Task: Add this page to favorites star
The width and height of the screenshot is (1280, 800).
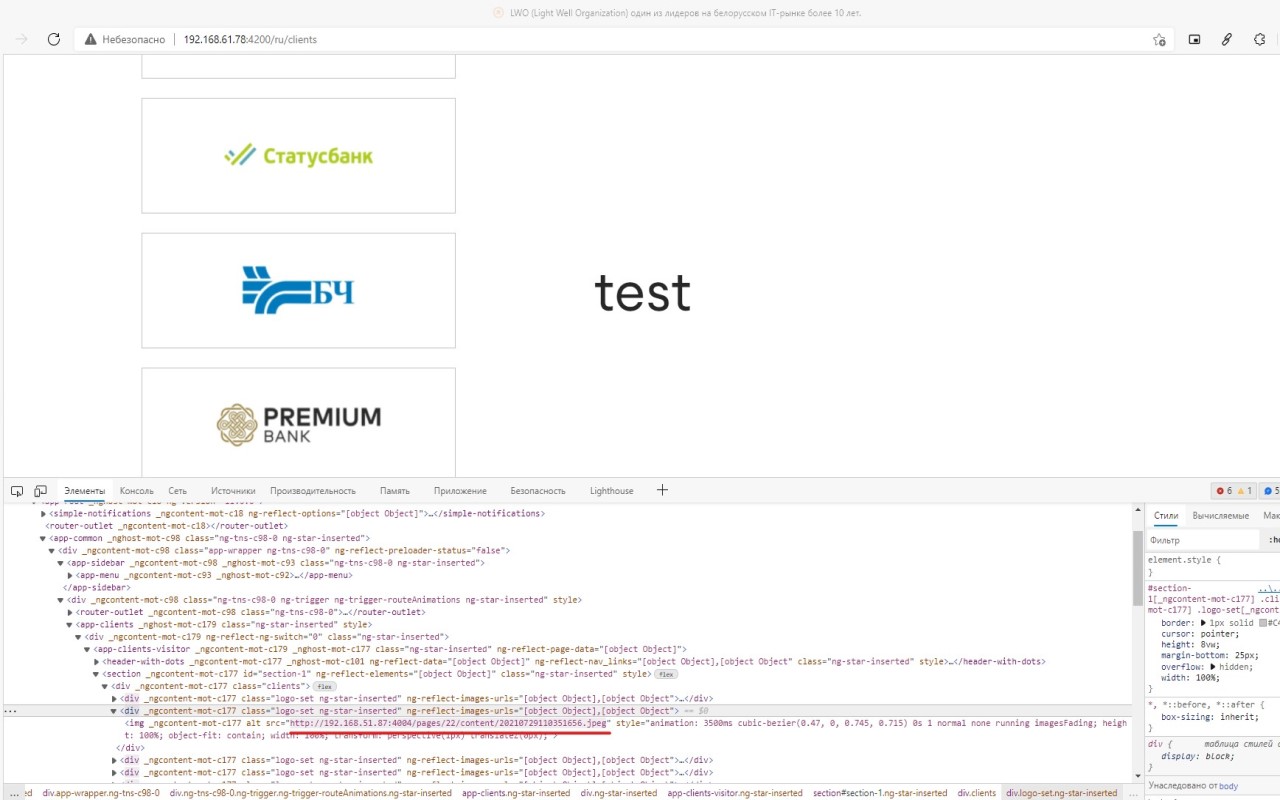Action: tap(1159, 39)
